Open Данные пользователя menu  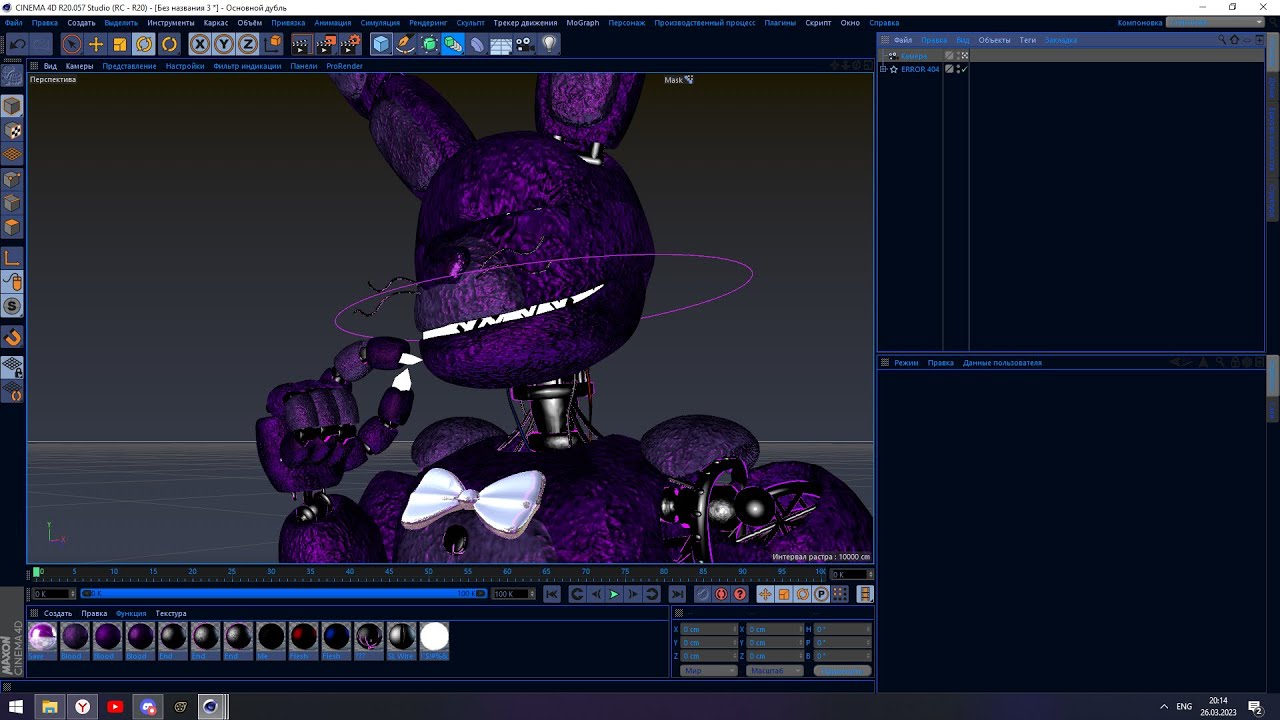(1002, 363)
